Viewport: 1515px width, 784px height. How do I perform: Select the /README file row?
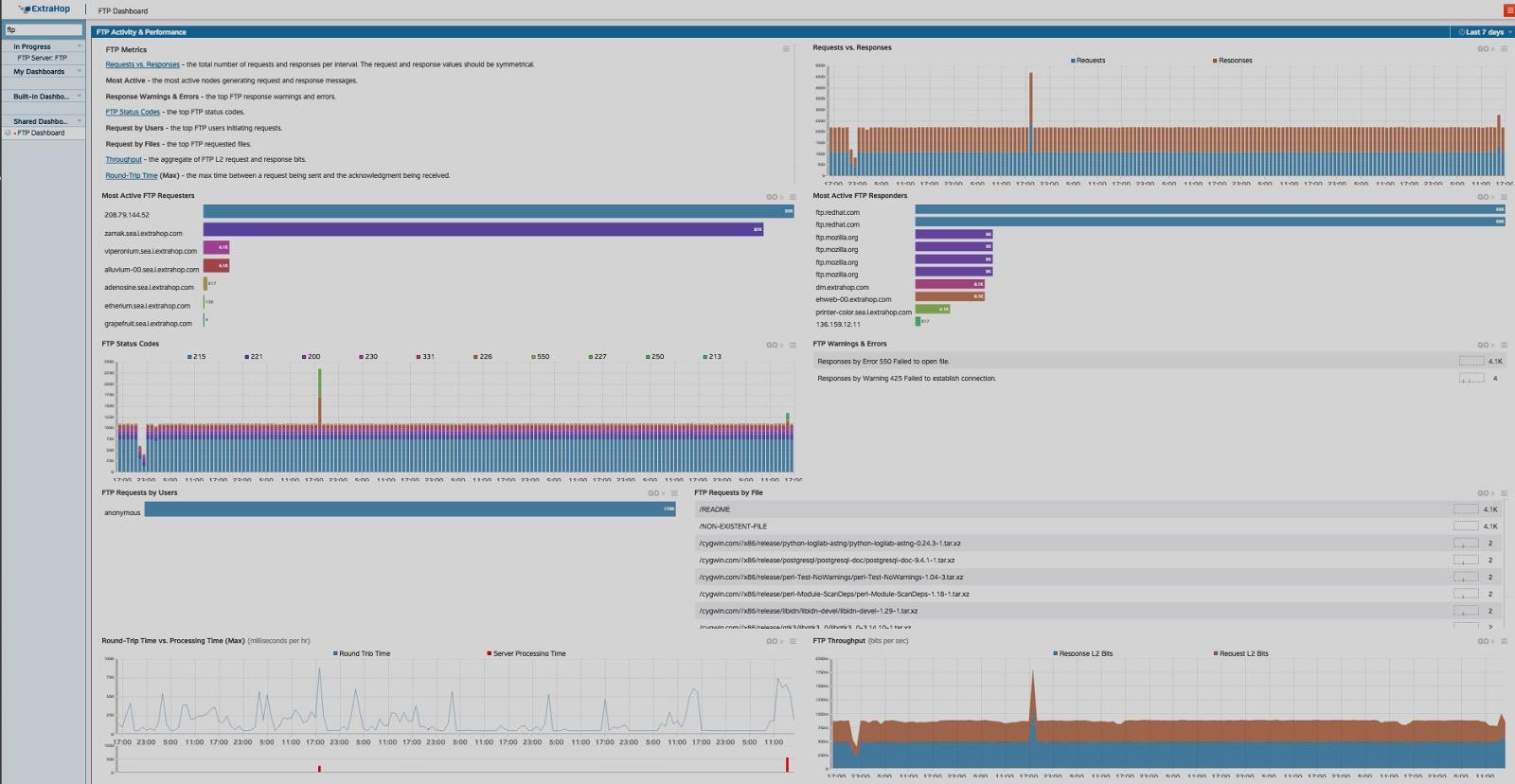(x=1099, y=509)
